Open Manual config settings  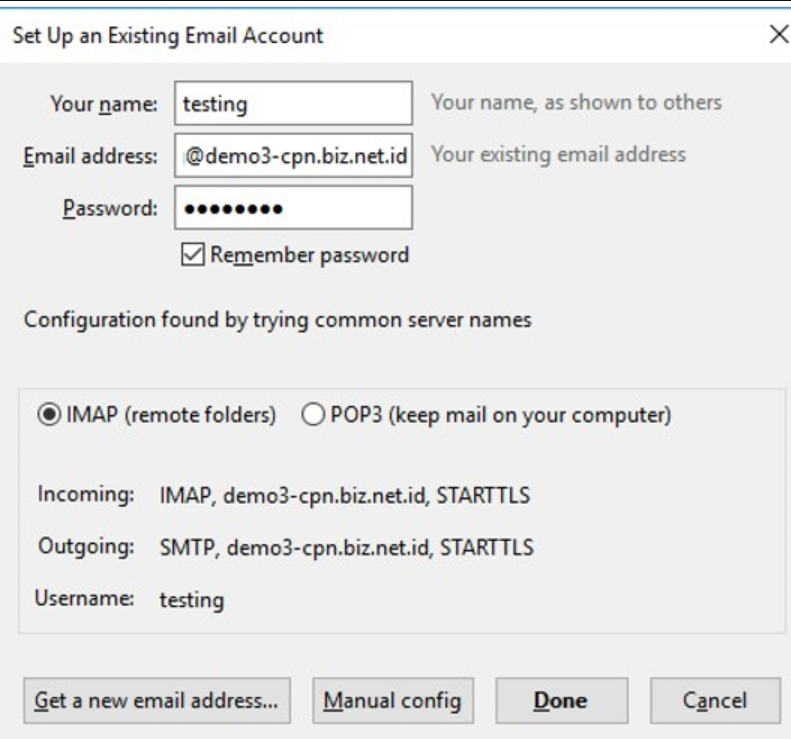[392, 700]
